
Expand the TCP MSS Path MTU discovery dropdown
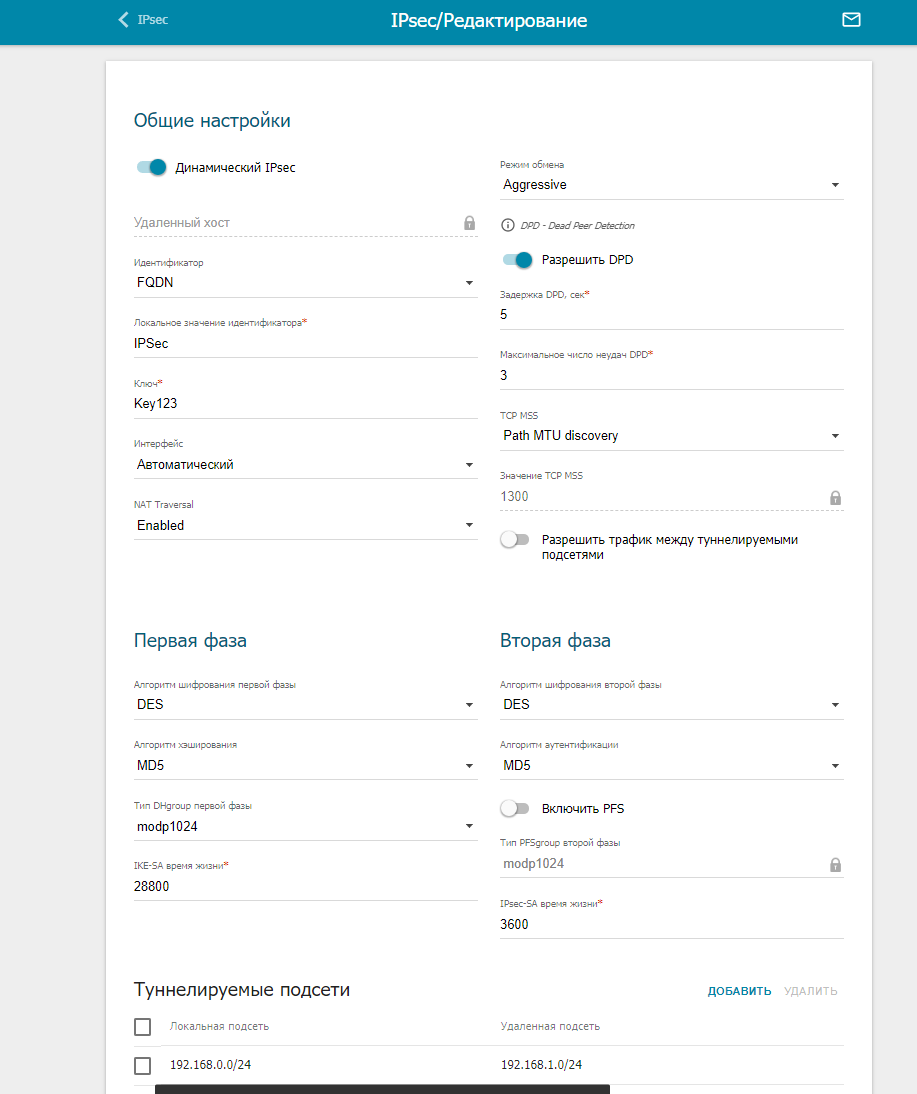(671, 436)
